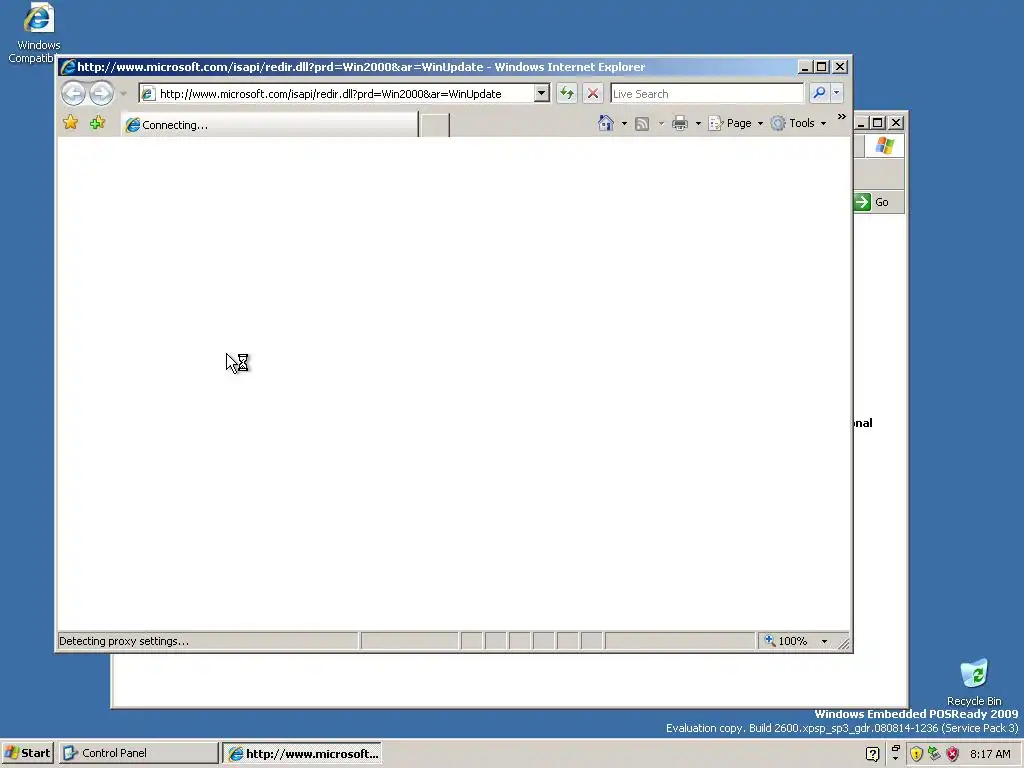Screen dimensions: 1024x768
Task: Click the Home page icon
Action: [605, 123]
